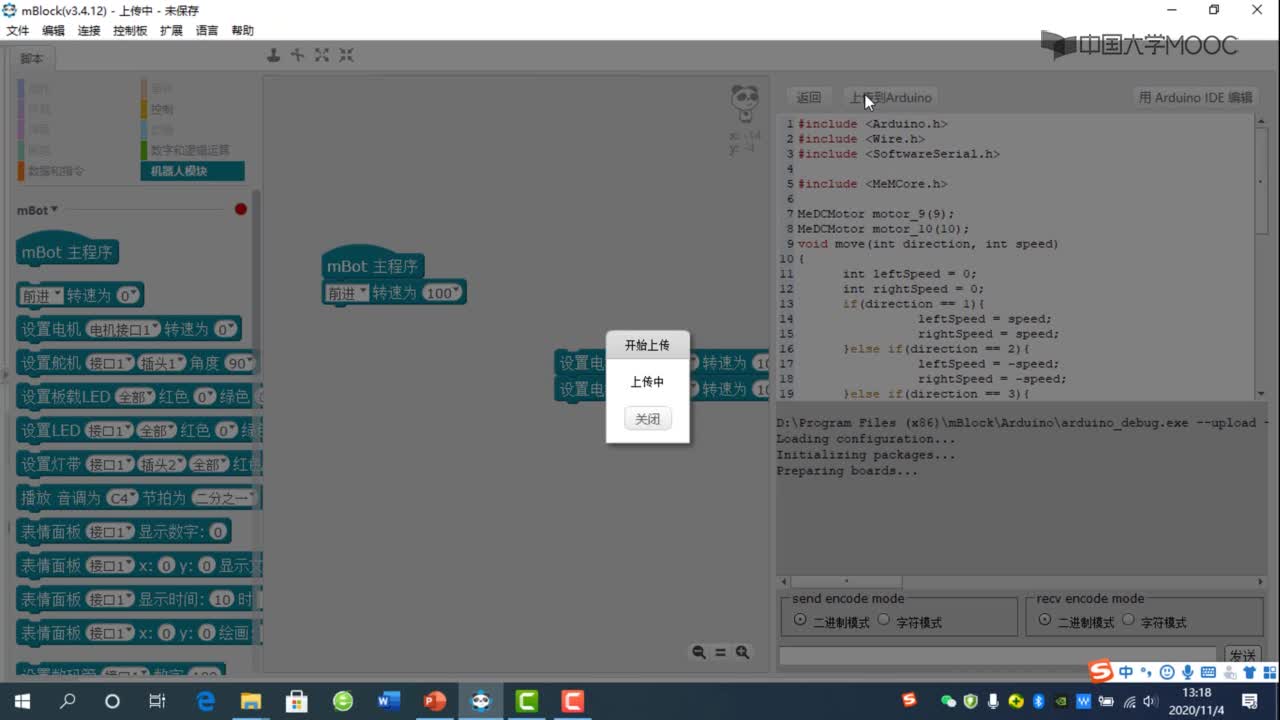Viewport: 1280px width, 720px height.
Task: Switch to PowerPoint in the taskbar
Action: click(x=435, y=701)
